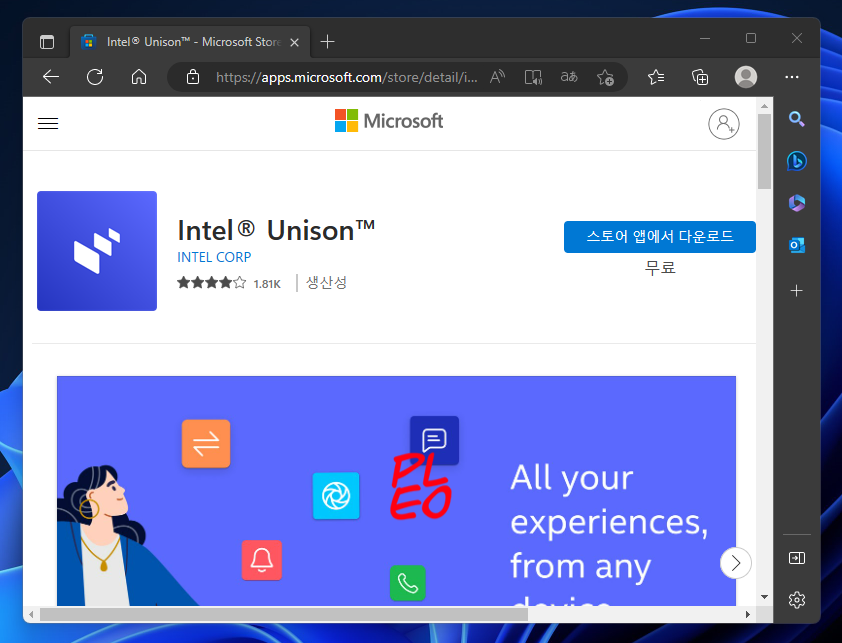Click the horizontal scrollbar thumb
Screen dimensions: 842x643
[x=284, y=614]
